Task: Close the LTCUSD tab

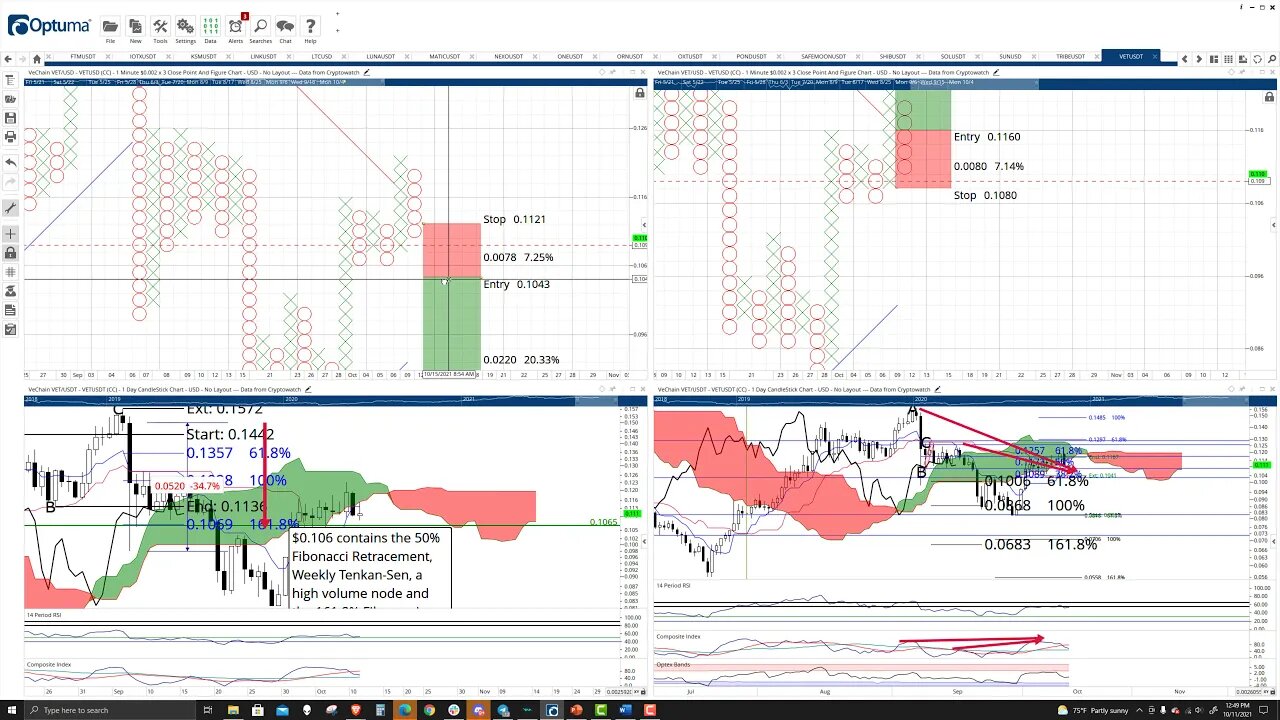Action: pyautogui.click(x=345, y=57)
